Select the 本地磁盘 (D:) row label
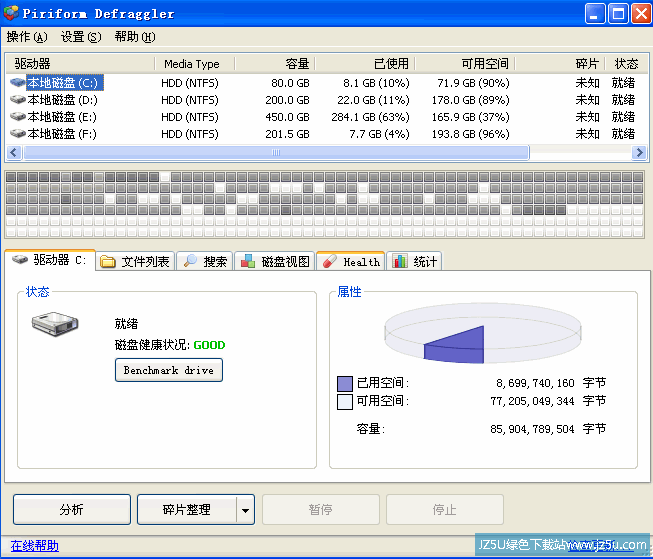The image size is (653, 559). point(62,100)
